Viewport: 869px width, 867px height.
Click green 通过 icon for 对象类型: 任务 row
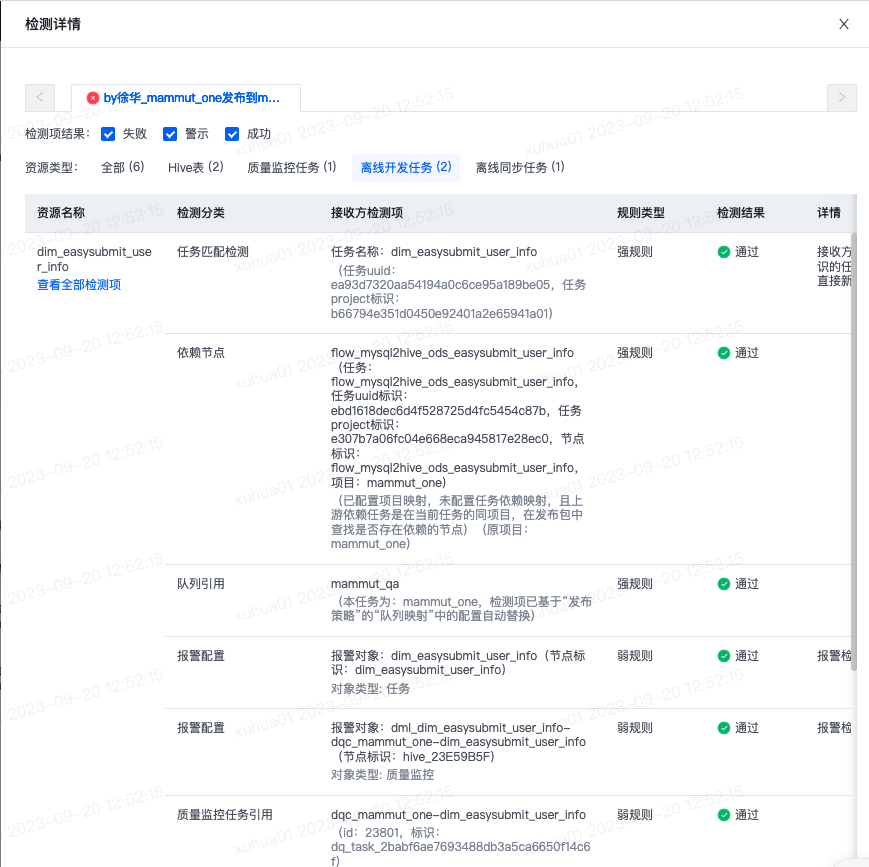(723, 656)
